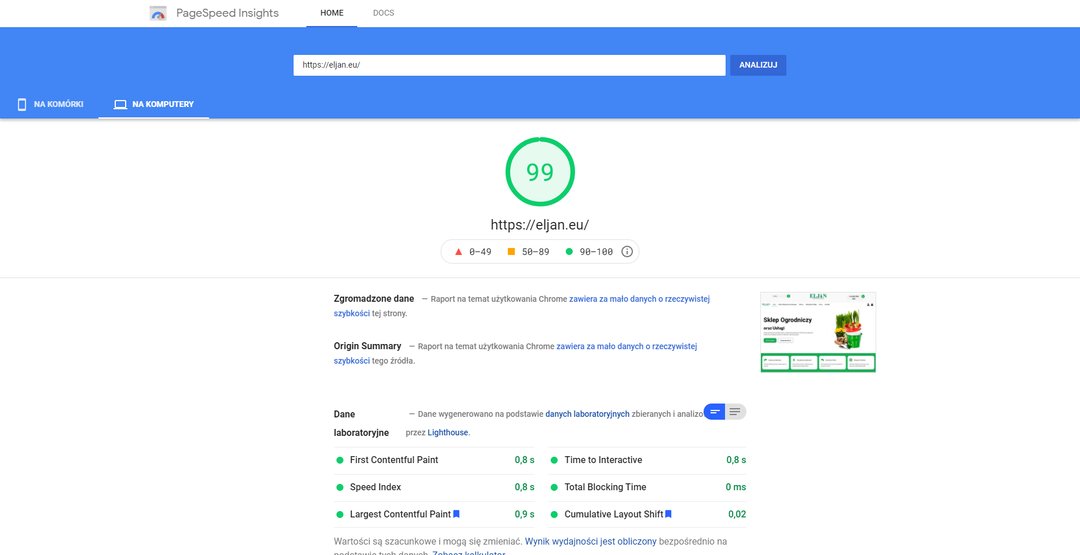Click the eljan.eu page screenshot thumbnail
Viewport: 1080px width, 555px height.
(x=818, y=332)
